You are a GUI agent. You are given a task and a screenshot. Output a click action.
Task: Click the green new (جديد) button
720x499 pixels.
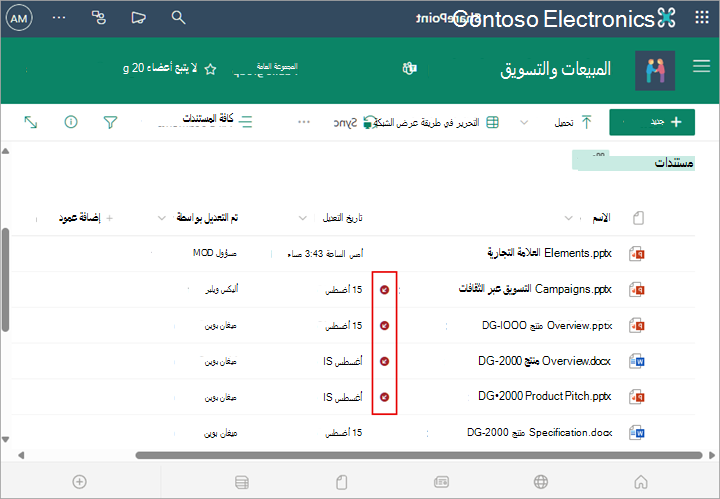pyautogui.click(x=652, y=122)
